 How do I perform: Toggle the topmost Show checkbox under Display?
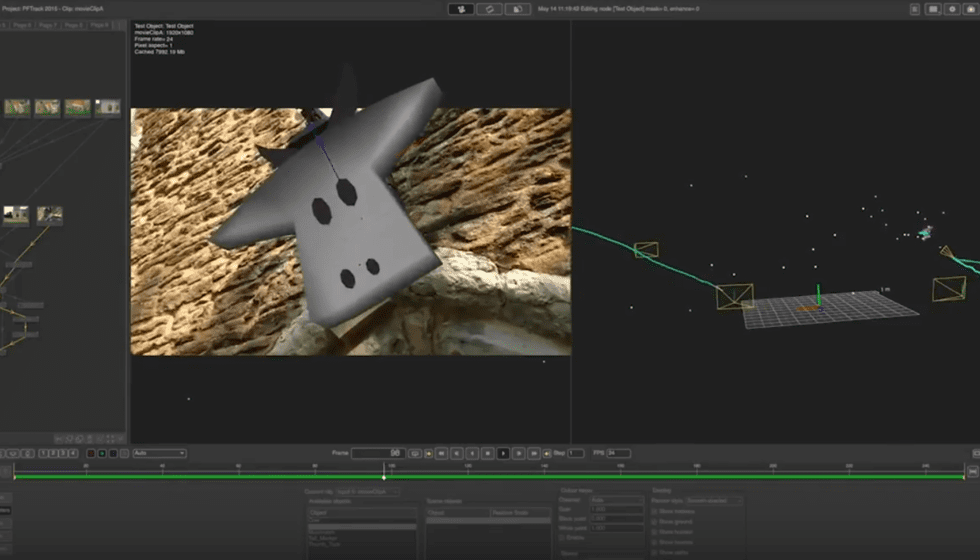655,511
